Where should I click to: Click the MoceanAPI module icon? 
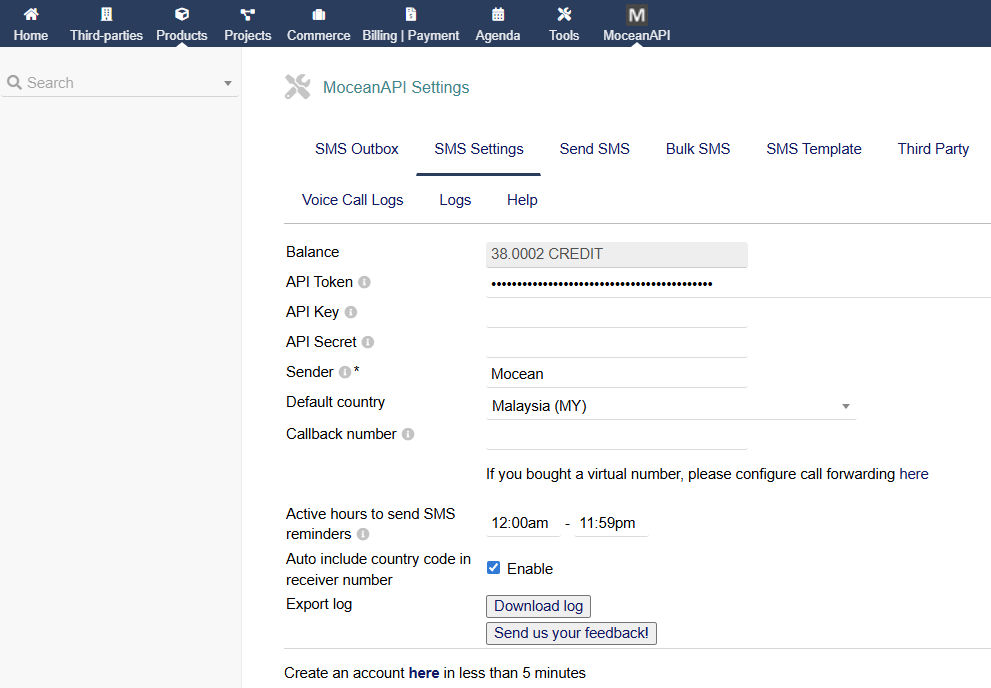[636, 15]
